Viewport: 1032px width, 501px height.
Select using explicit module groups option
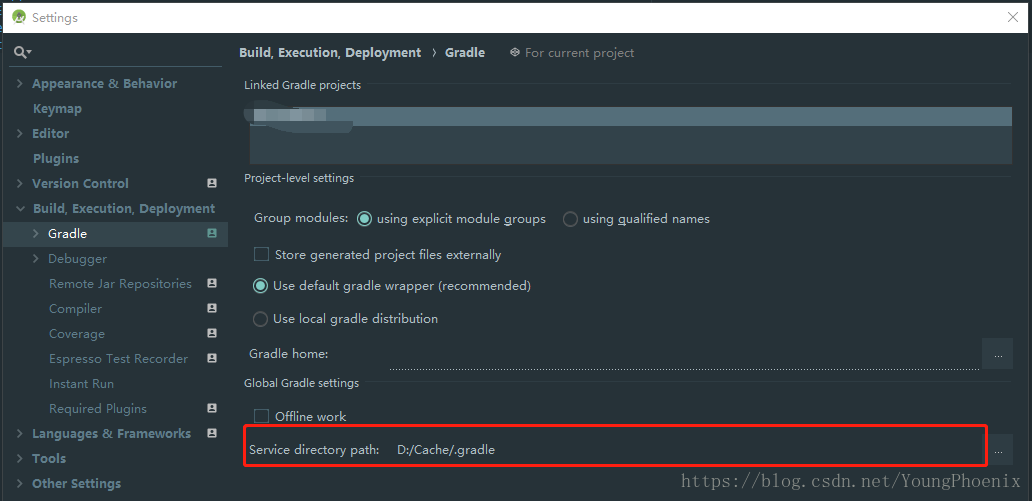(x=364, y=219)
